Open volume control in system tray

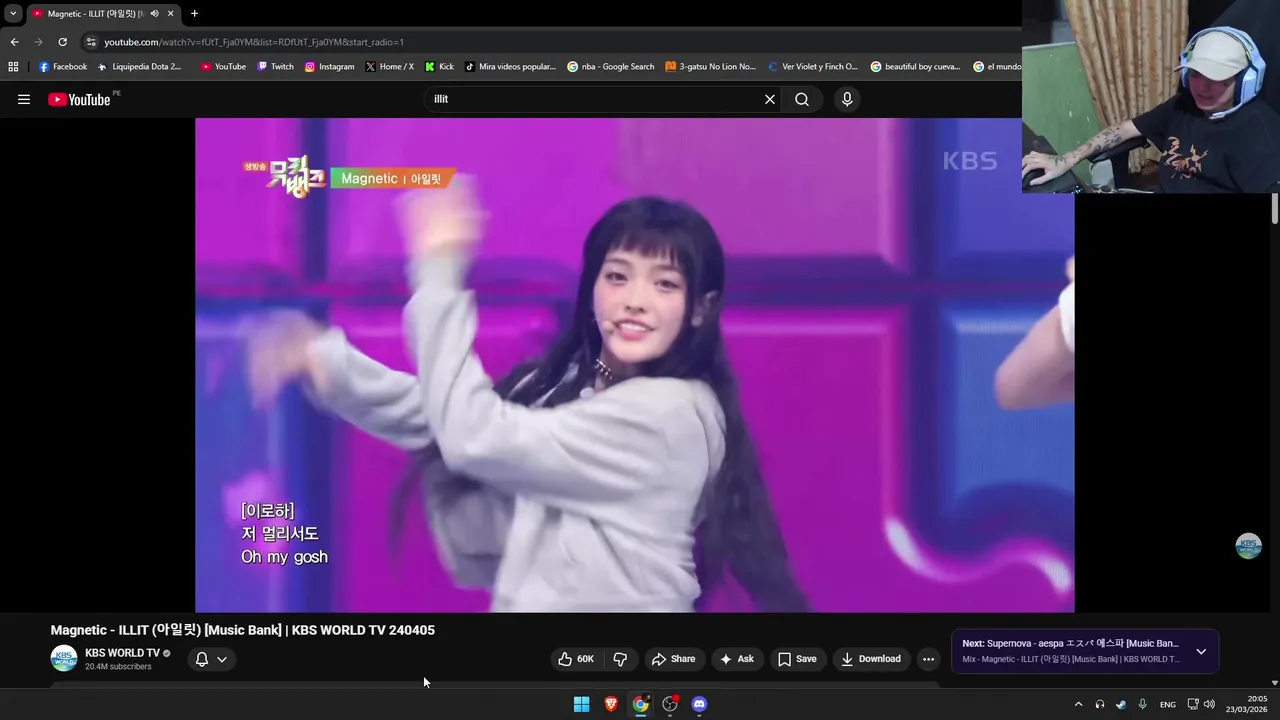(x=1209, y=704)
